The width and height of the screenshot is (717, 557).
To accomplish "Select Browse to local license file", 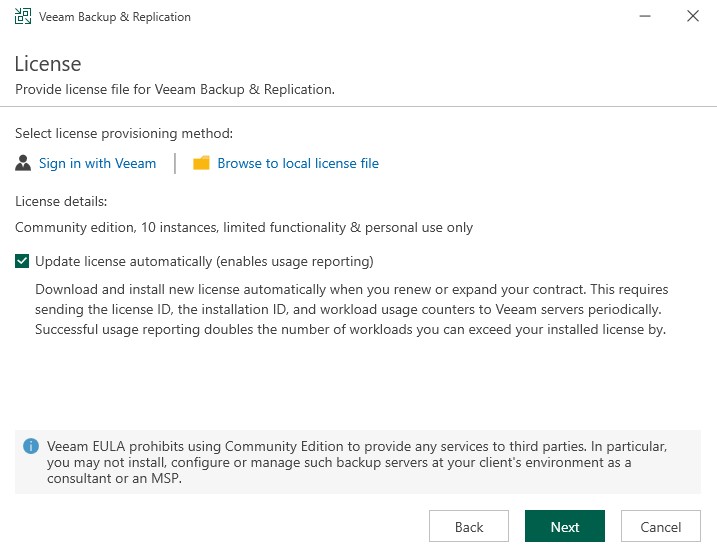I will [x=298, y=163].
